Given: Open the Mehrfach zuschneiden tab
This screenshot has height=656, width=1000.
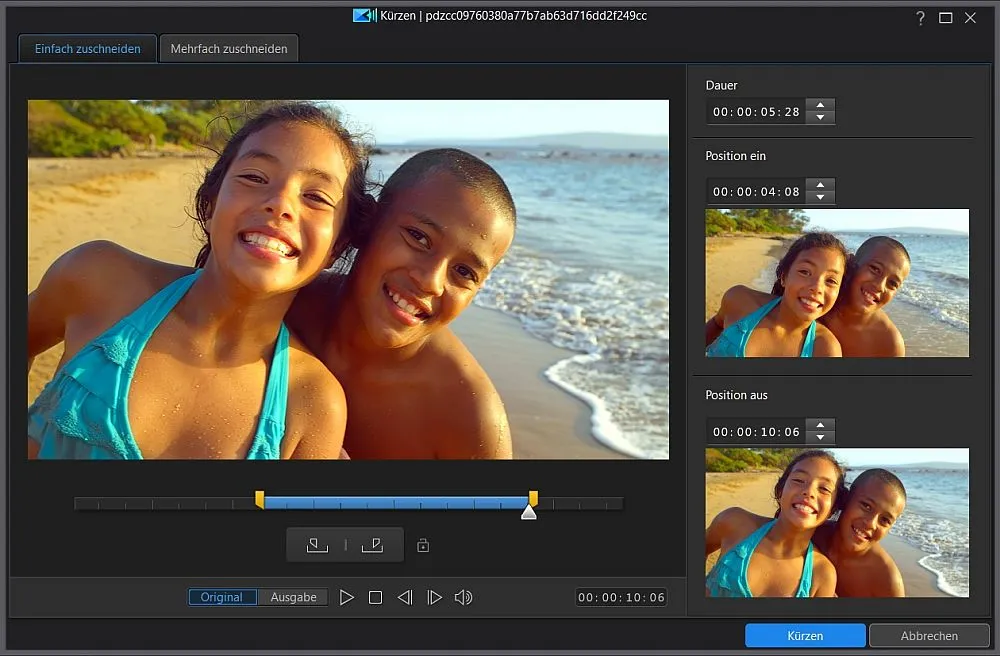Looking at the screenshot, I should click(x=229, y=48).
